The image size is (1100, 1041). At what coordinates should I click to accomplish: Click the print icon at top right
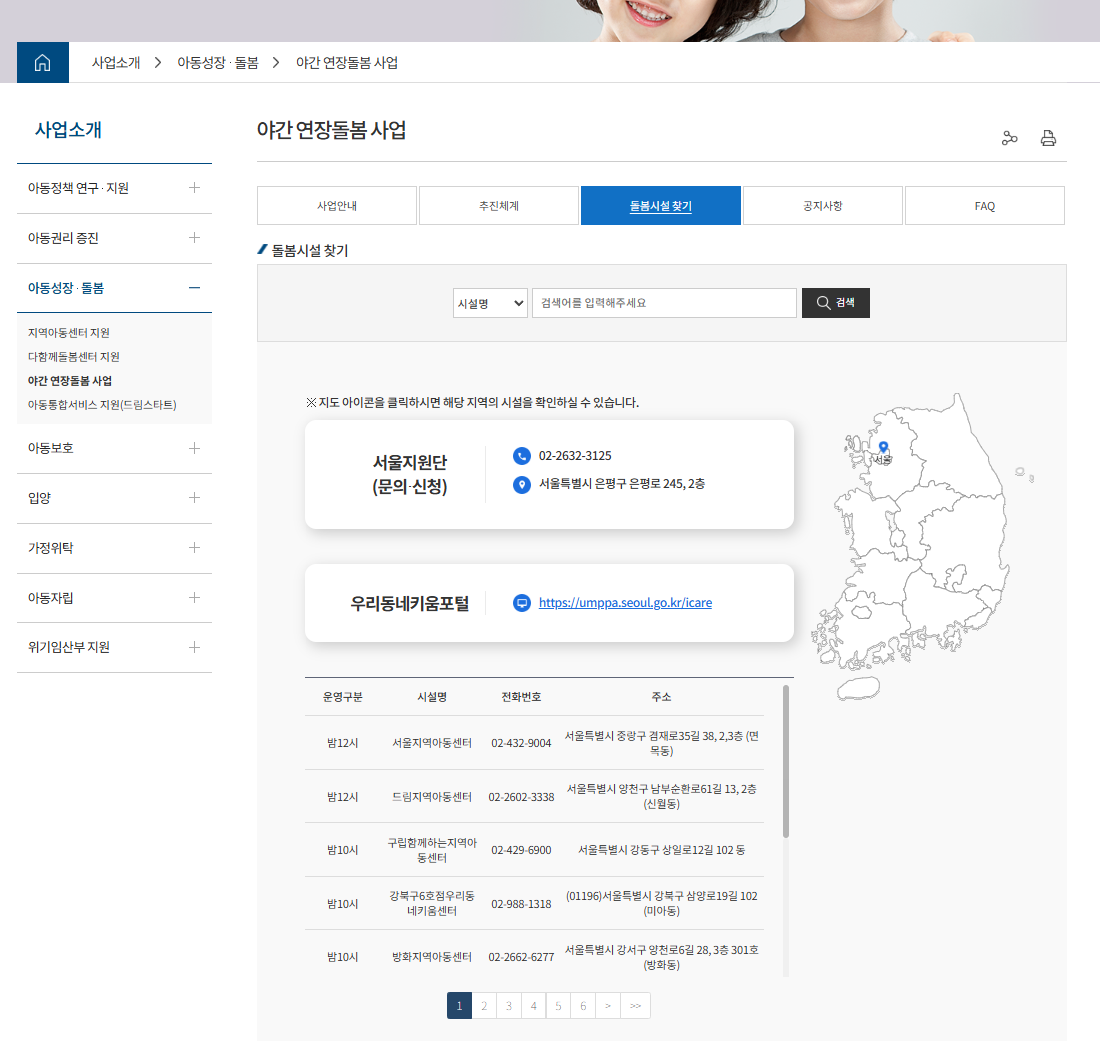click(1048, 138)
